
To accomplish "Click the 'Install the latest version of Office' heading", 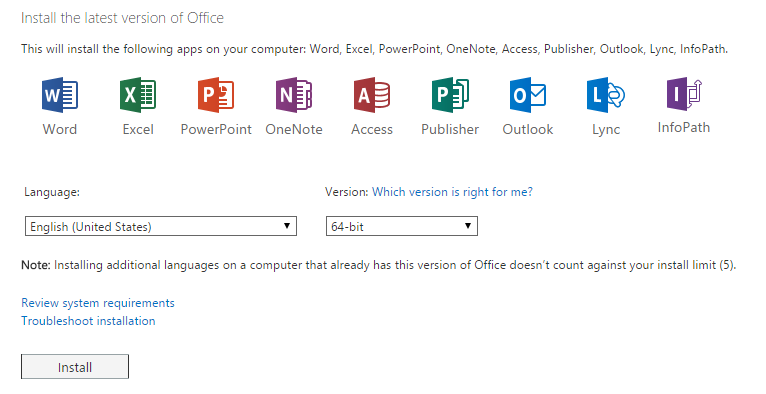I will [x=122, y=18].
